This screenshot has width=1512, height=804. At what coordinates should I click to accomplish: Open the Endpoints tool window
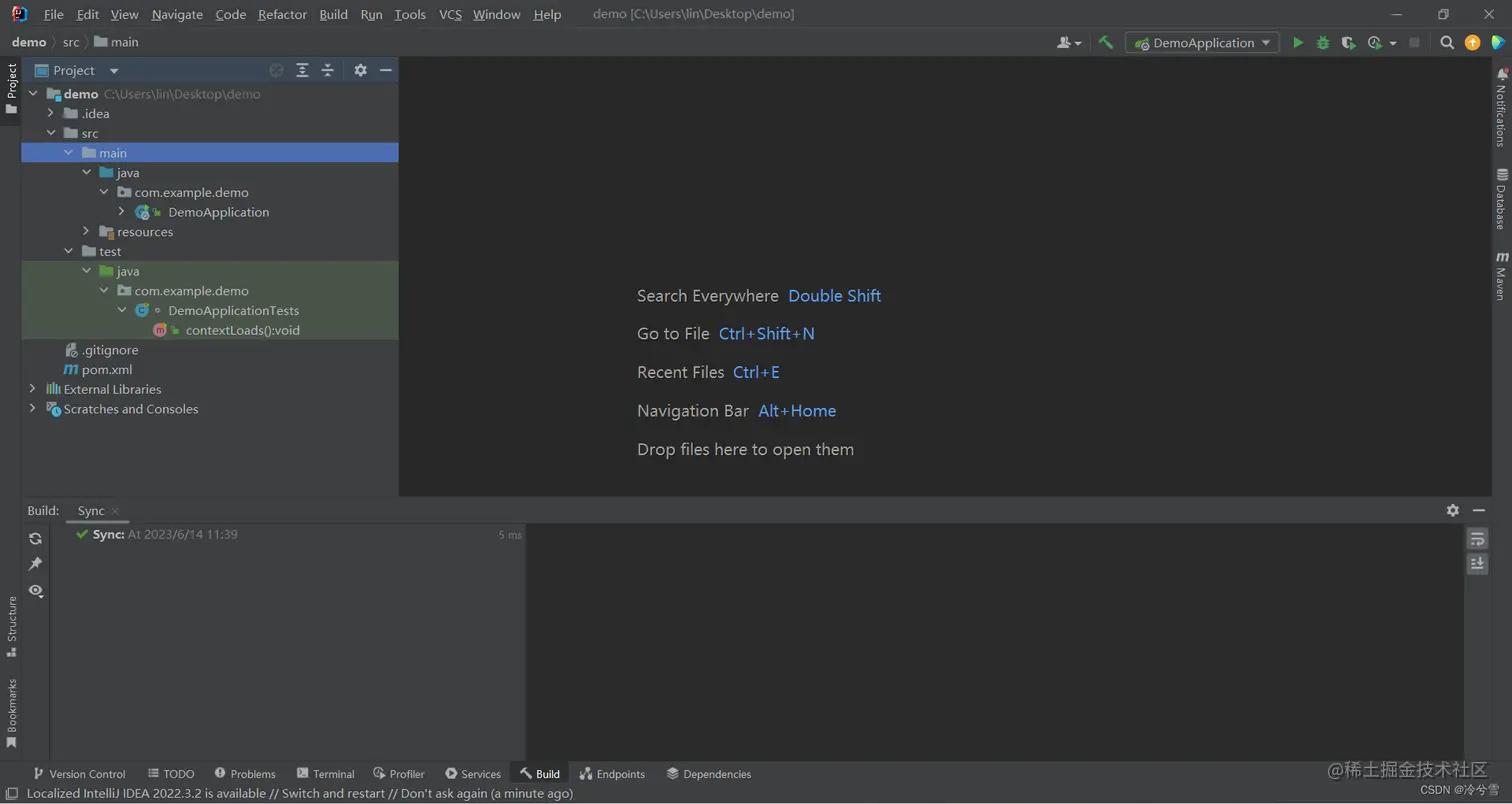pyautogui.click(x=612, y=774)
